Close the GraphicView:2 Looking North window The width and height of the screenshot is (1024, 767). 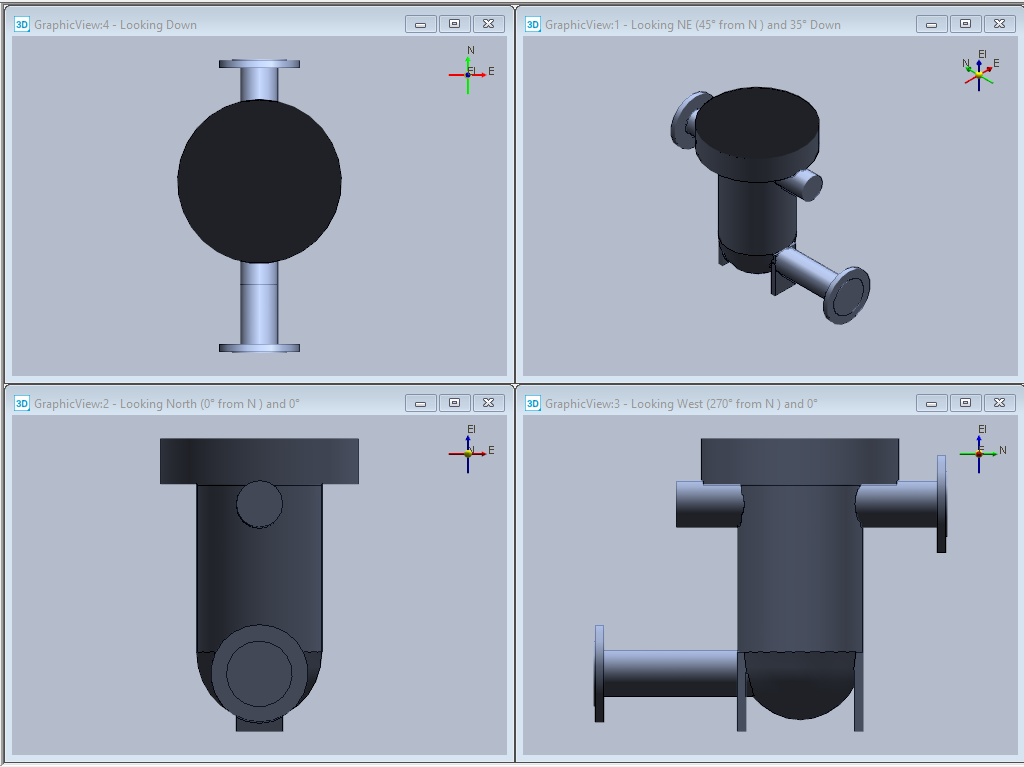(488, 403)
